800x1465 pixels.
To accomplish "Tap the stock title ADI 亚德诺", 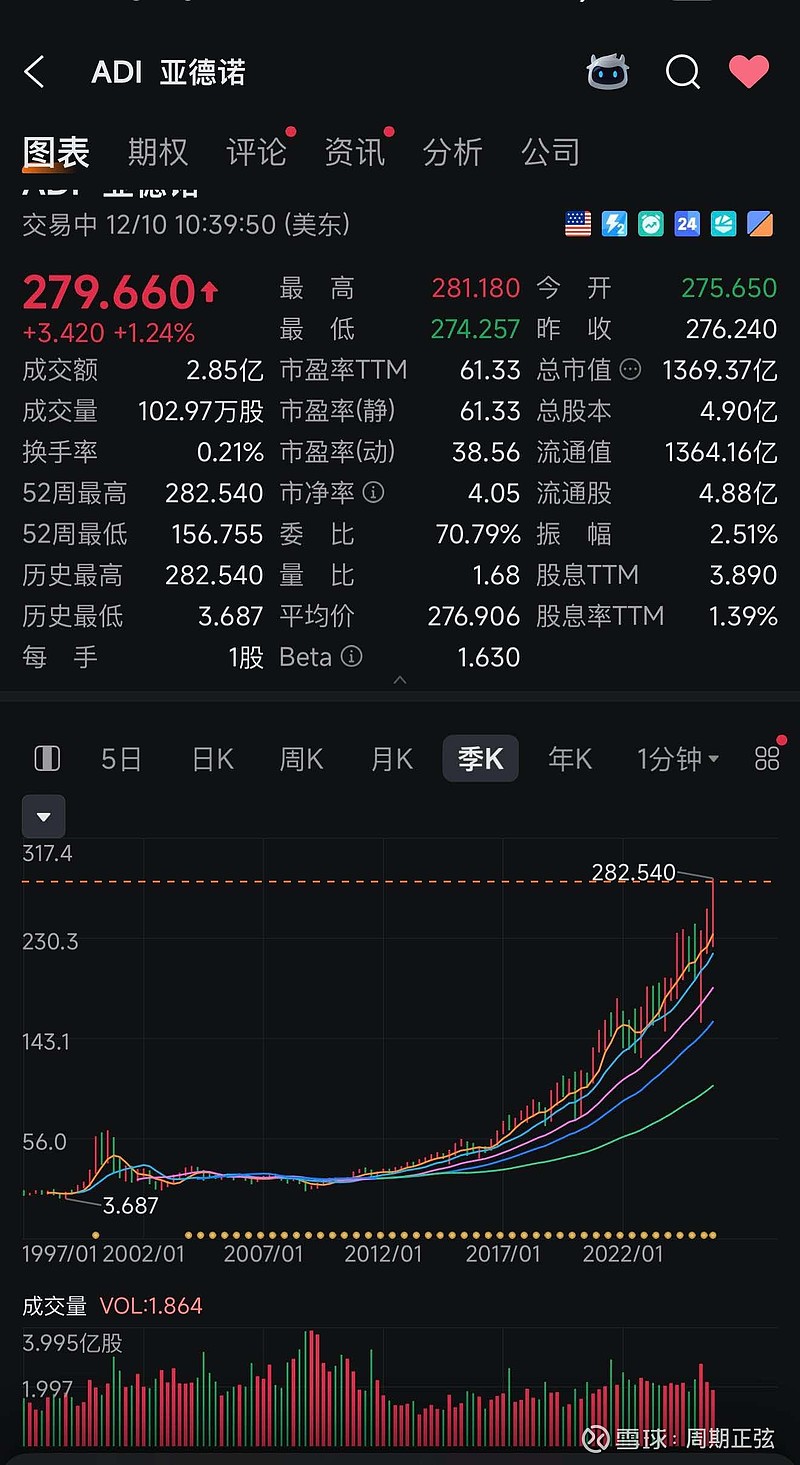I will [x=168, y=72].
